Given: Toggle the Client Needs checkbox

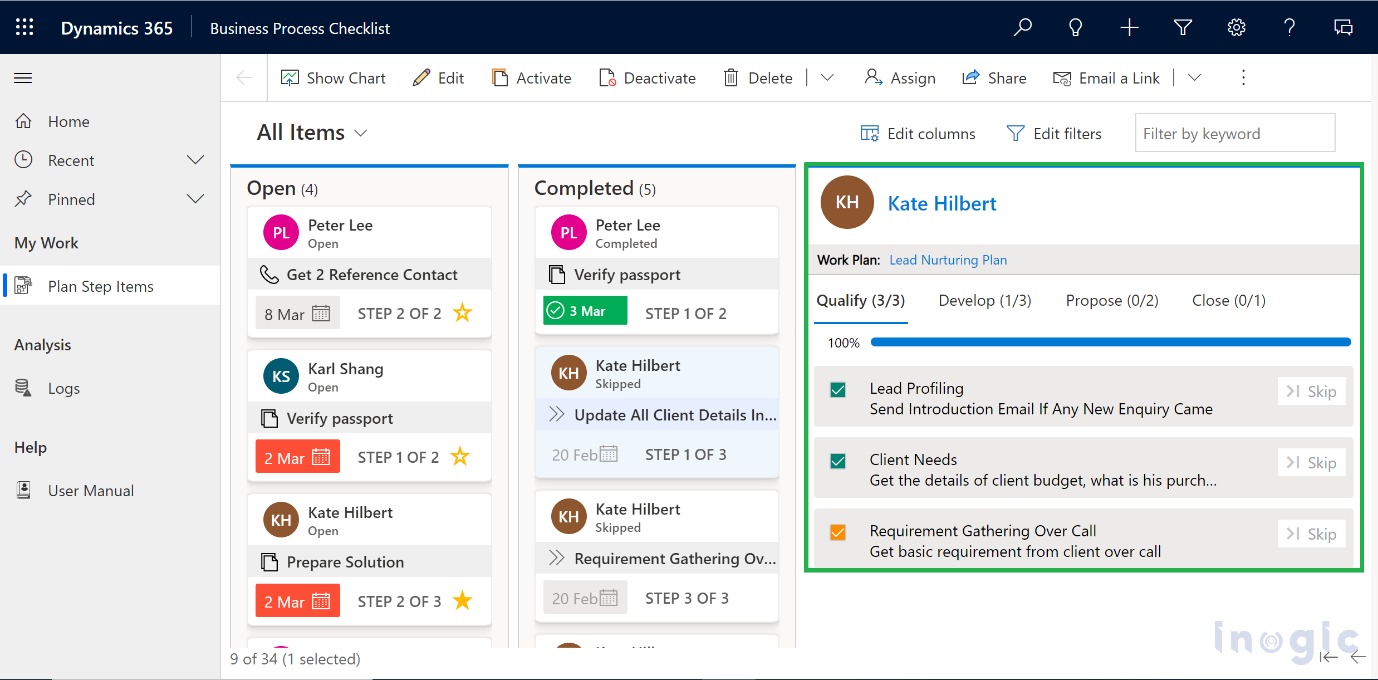Looking at the screenshot, I should tap(838, 461).
